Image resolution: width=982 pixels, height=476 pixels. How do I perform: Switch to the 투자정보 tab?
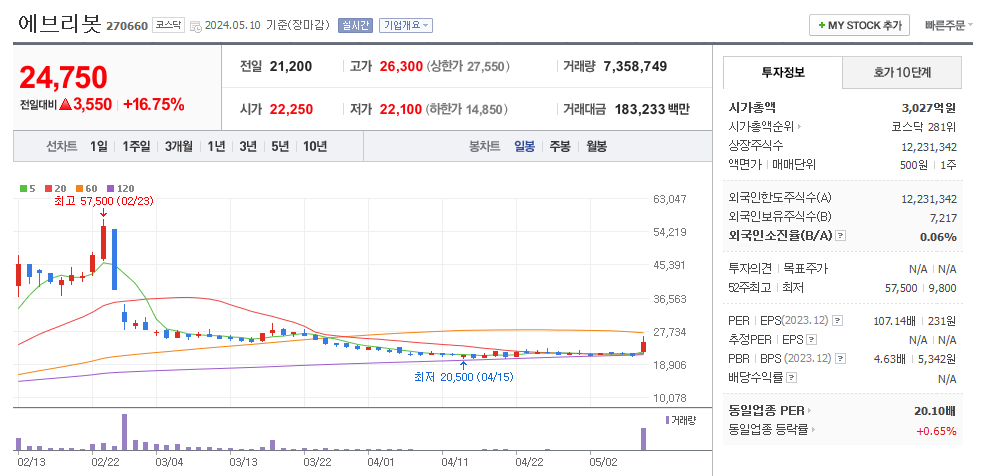pos(783,72)
